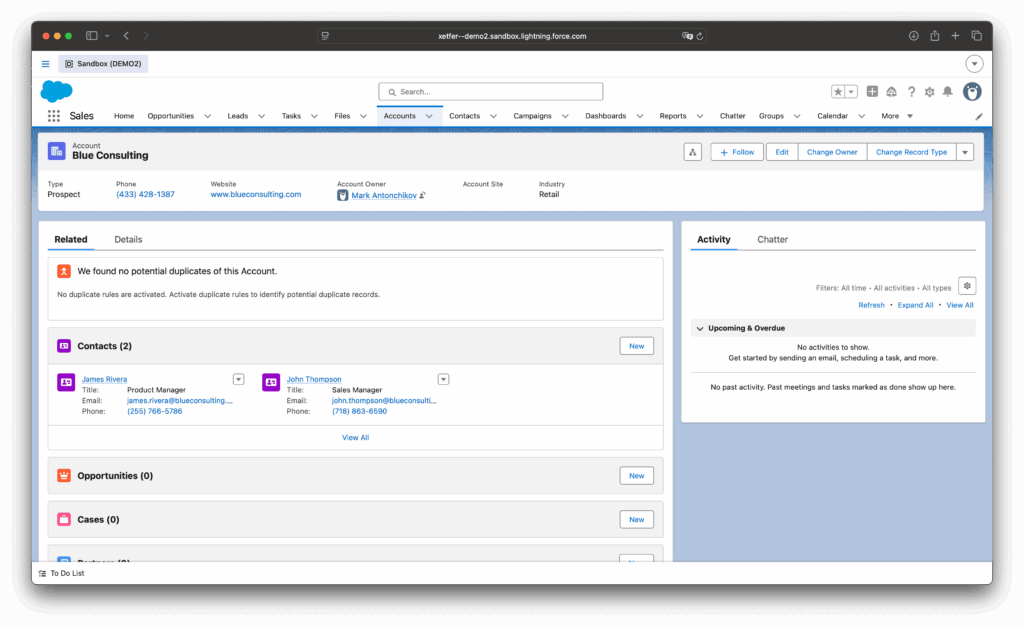Open the sandbox hamburger menu icon
The height and width of the screenshot is (626, 1024).
pos(45,64)
